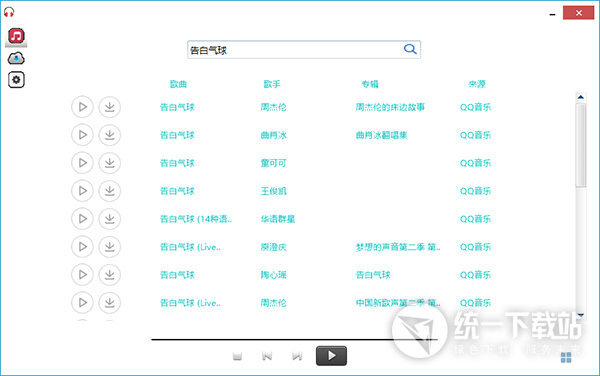Download the 华语群星 14种语 version
This screenshot has height=376, width=600.
[x=110, y=218]
